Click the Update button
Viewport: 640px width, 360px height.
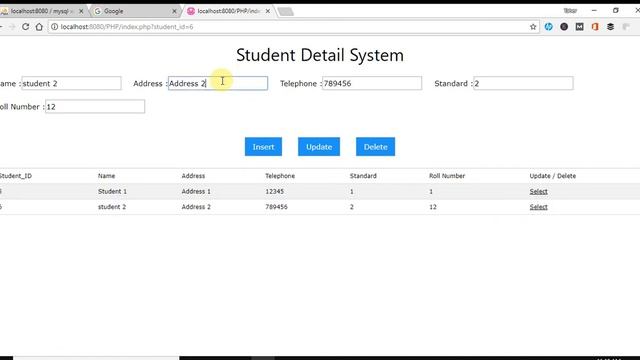coord(319,147)
